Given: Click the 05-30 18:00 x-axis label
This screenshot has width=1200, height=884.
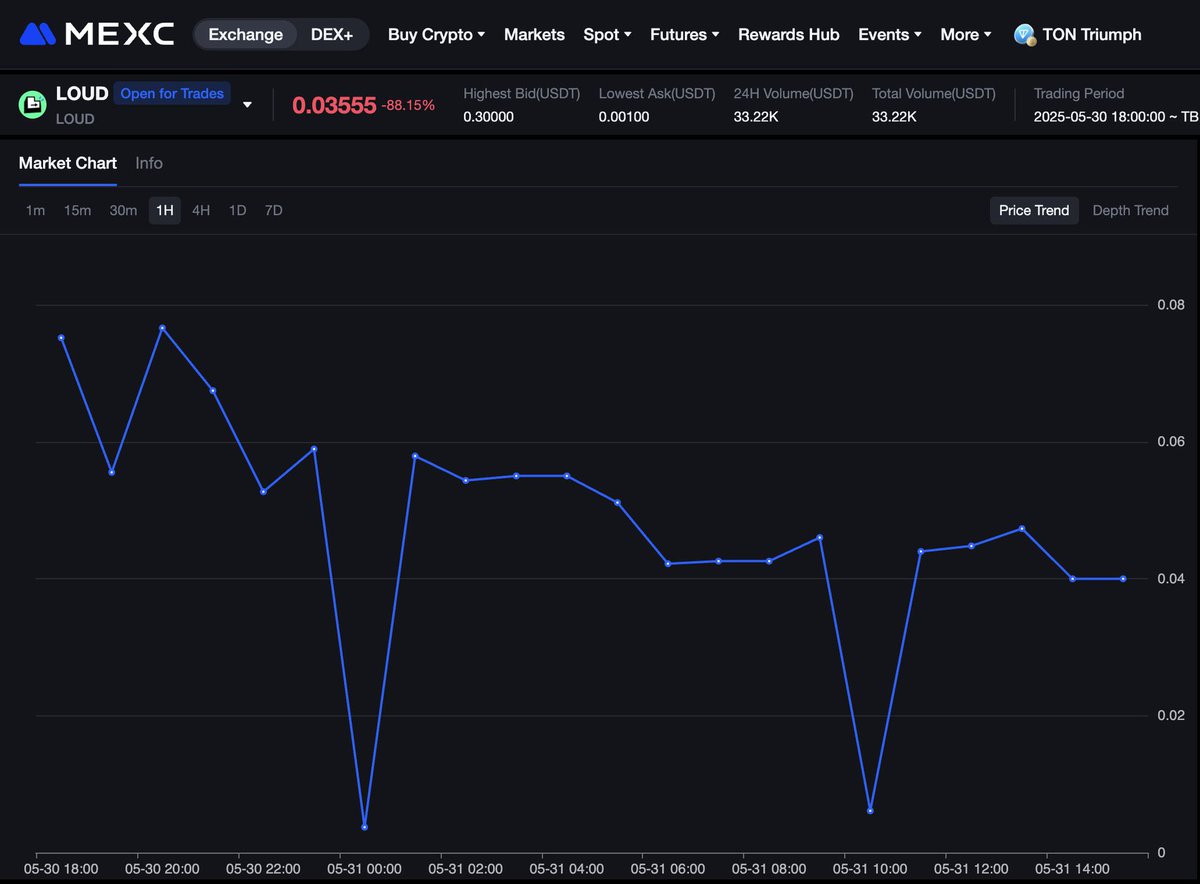Looking at the screenshot, I should (61, 869).
